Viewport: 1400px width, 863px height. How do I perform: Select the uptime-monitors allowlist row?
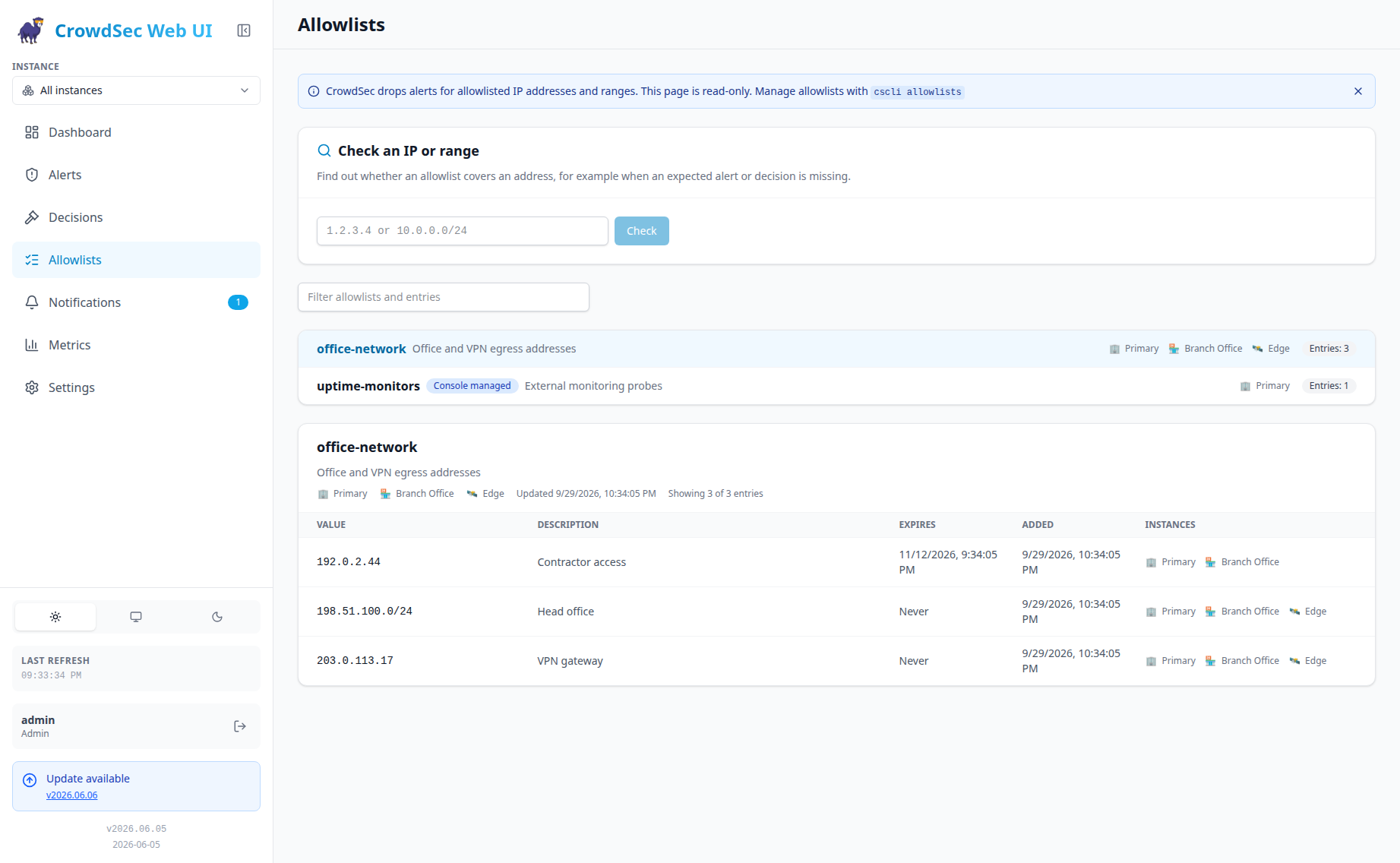pos(836,386)
